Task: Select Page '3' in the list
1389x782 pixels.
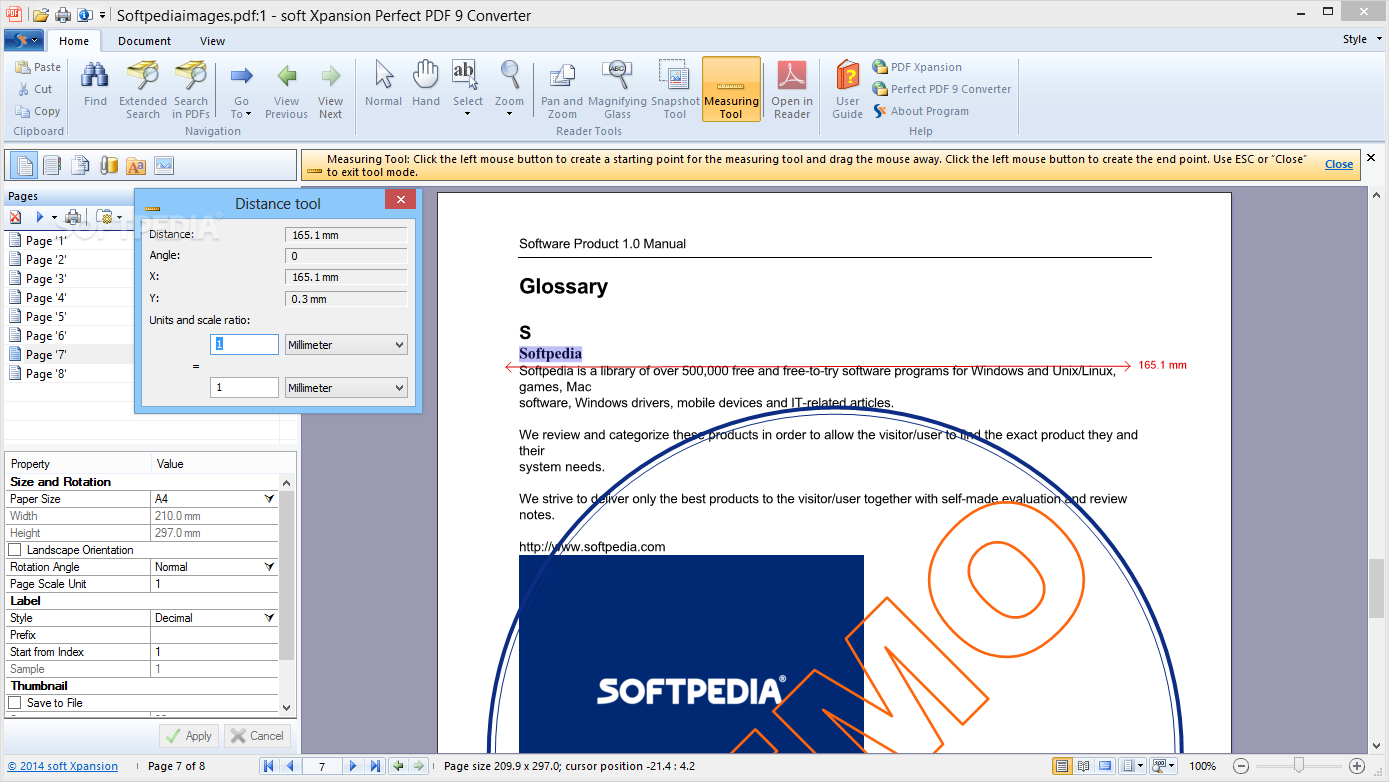Action: (46, 279)
